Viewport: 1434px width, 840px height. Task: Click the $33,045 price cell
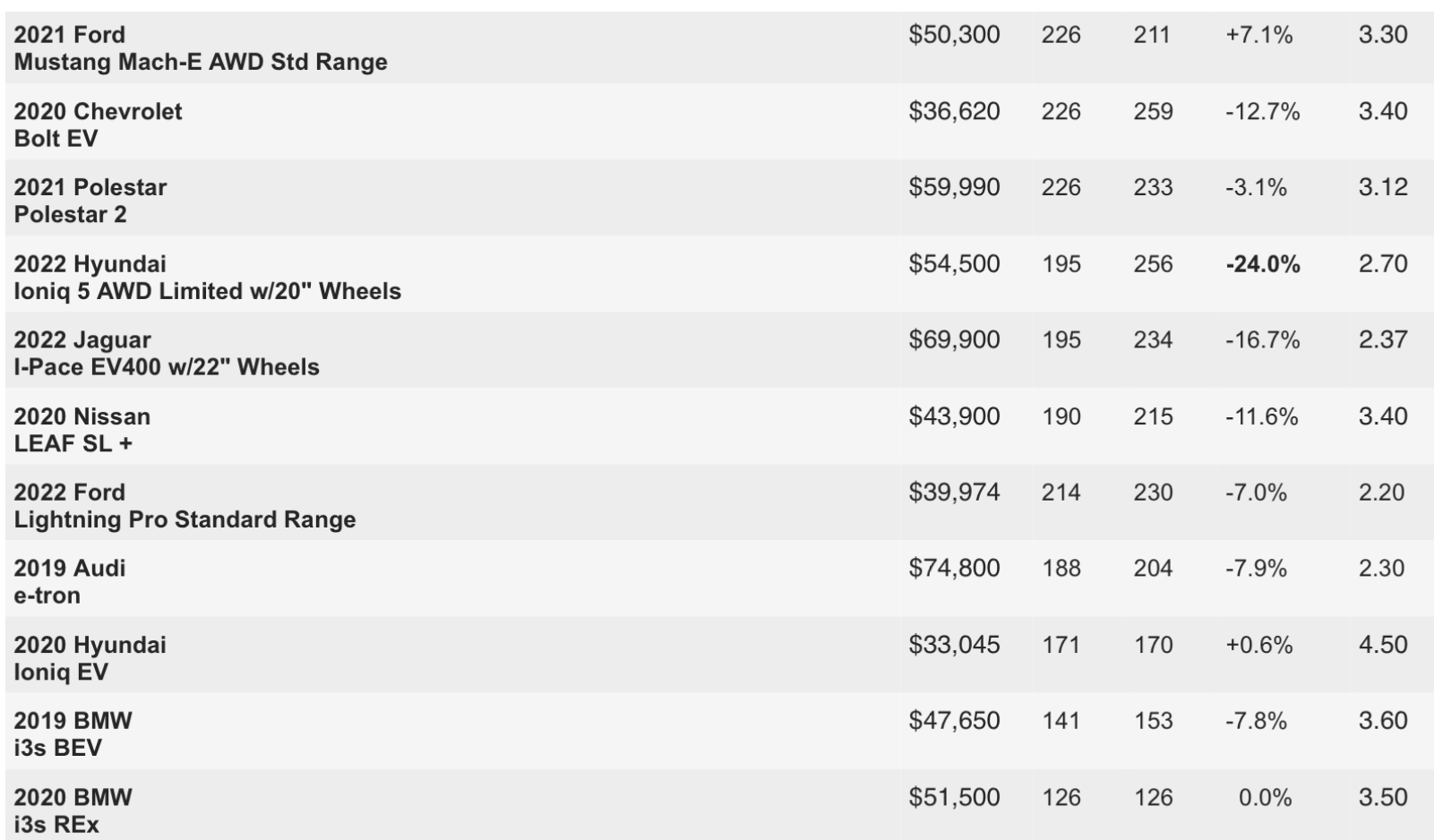point(954,645)
